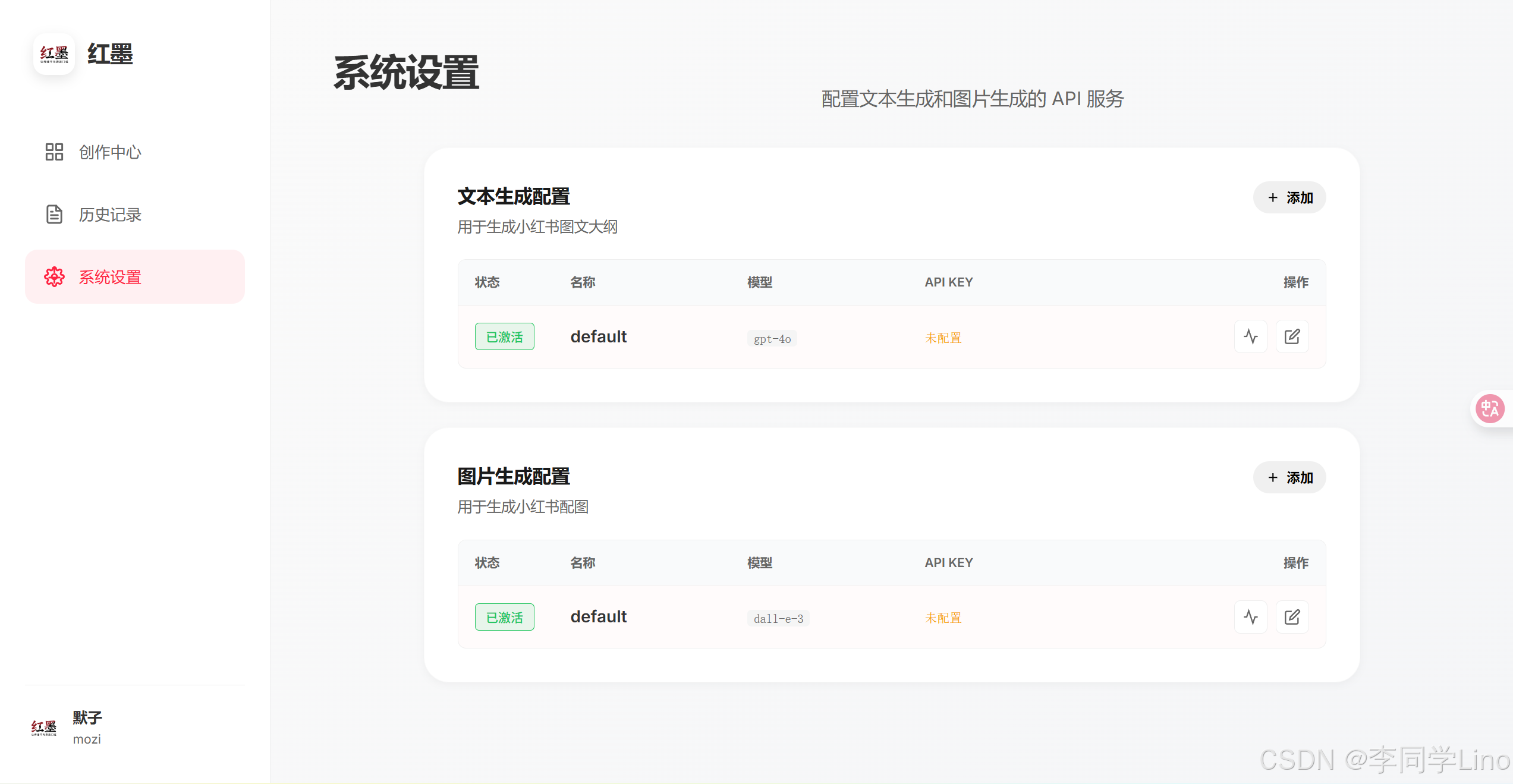Open the 创作中心 menu item
The image size is (1513, 784).
110,152
